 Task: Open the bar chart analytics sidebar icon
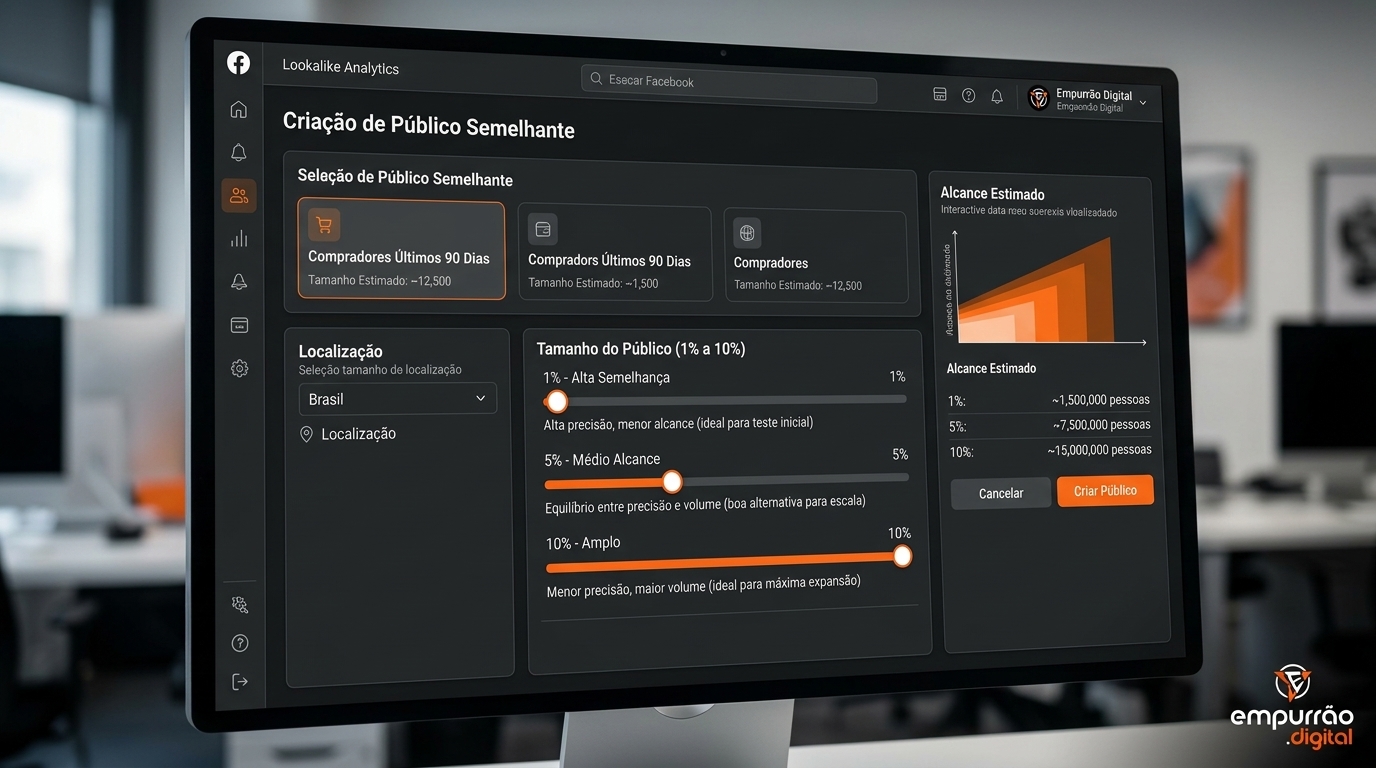239,239
